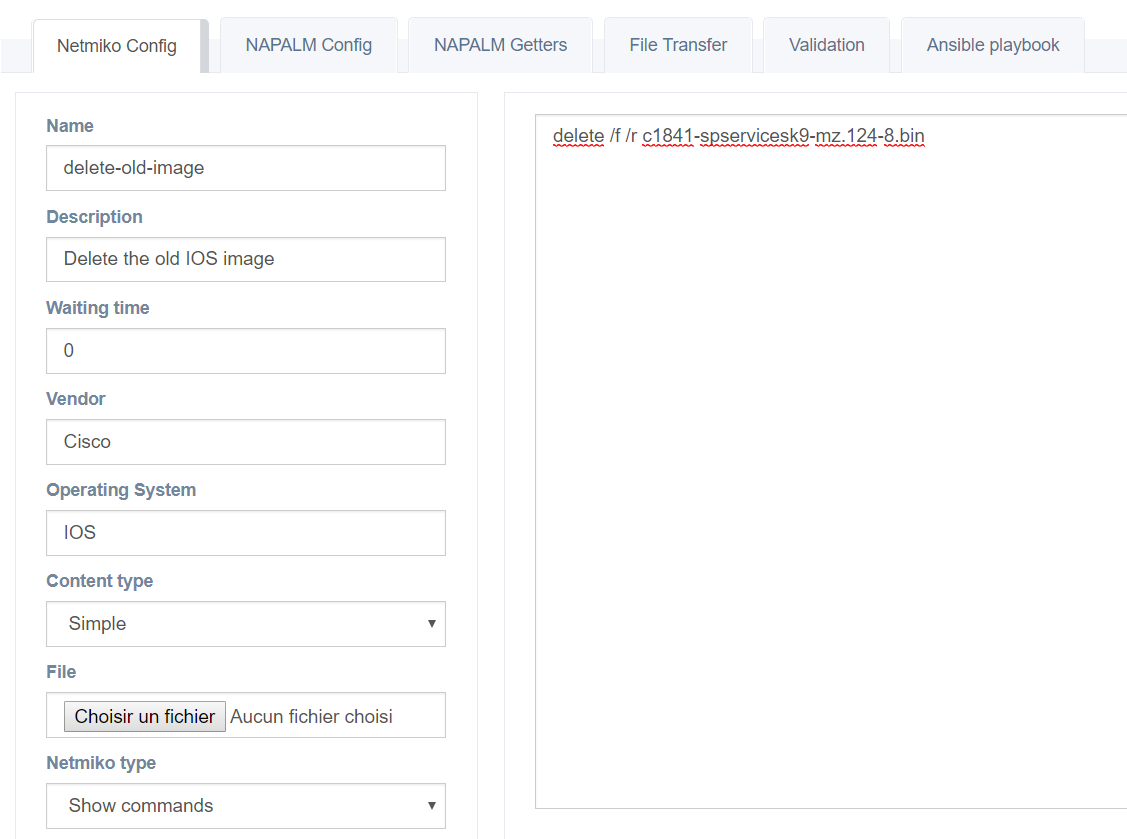This screenshot has height=839, width=1127.
Task: Open the NAPALM Getters tab
Action: (500, 45)
